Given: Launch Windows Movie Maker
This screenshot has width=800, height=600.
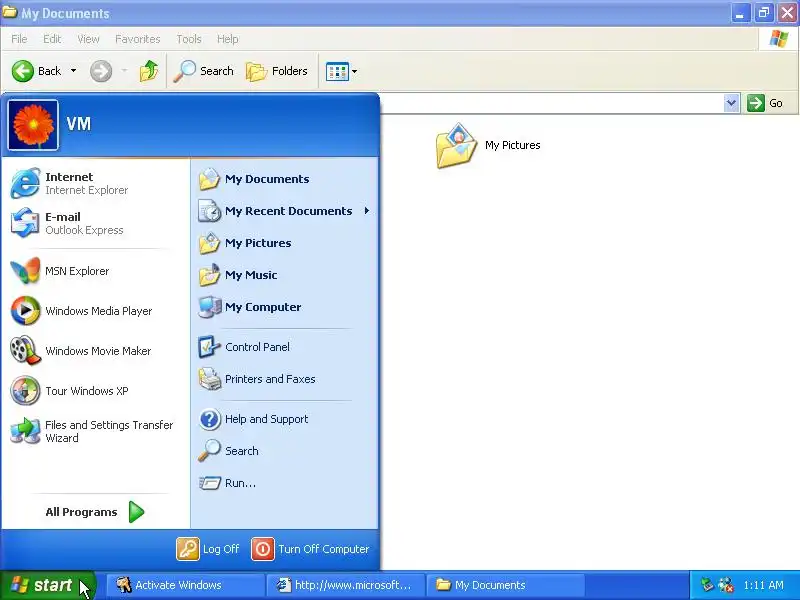Looking at the screenshot, I should [95, 351].
